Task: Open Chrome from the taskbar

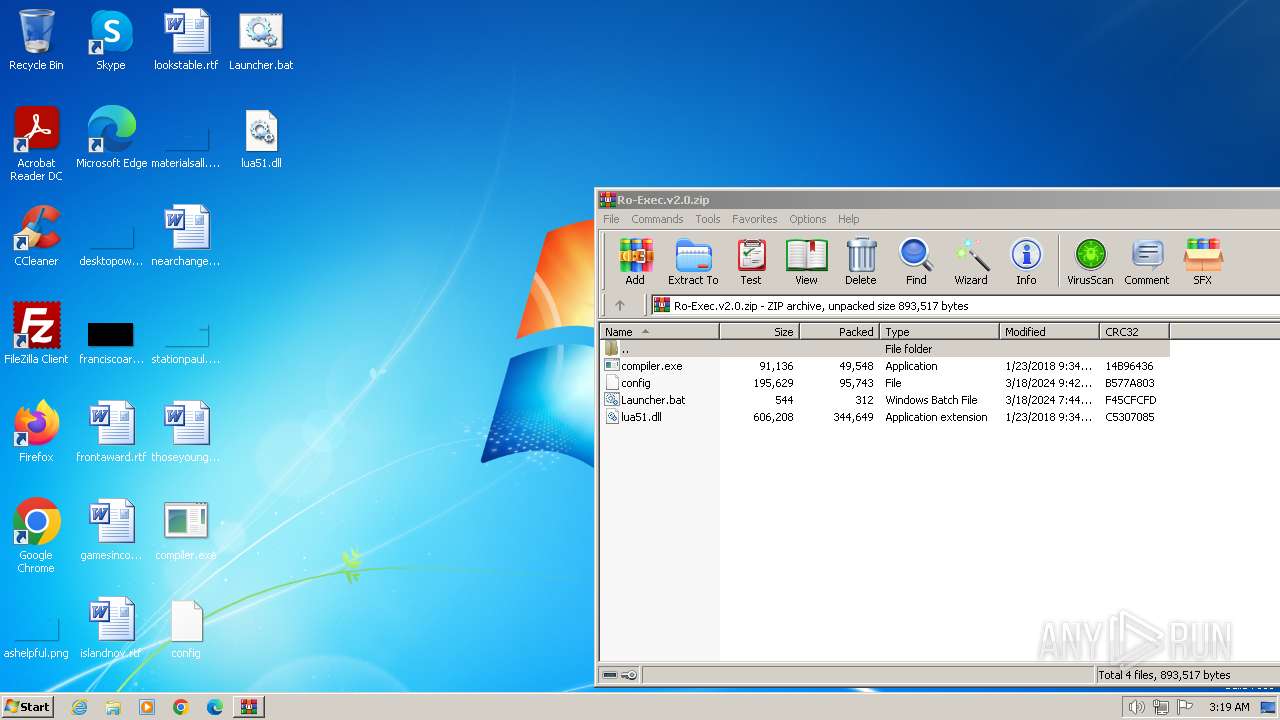Action: (x=180, y=707)
